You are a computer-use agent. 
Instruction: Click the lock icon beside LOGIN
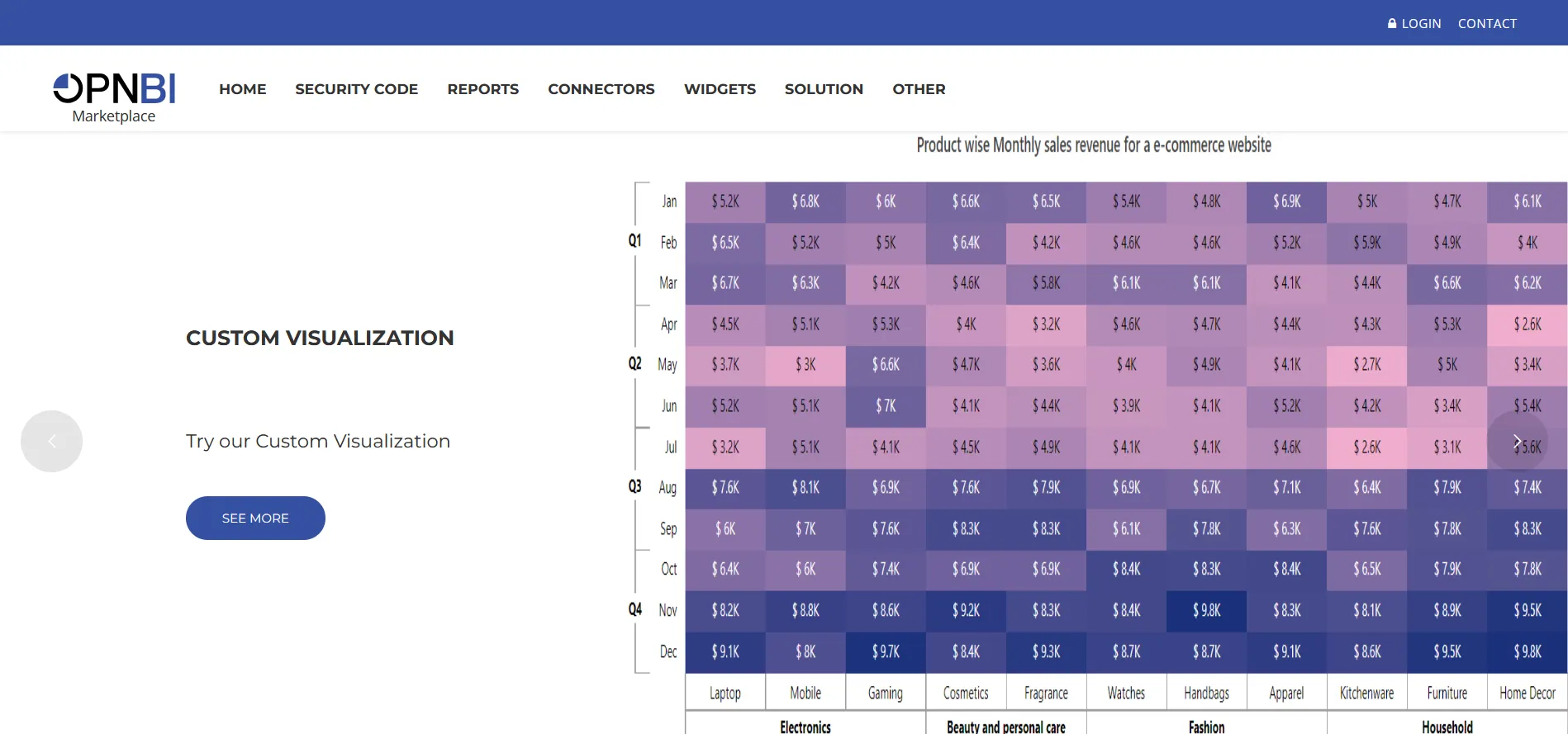pyautogui.click(x=1392, y=23)
